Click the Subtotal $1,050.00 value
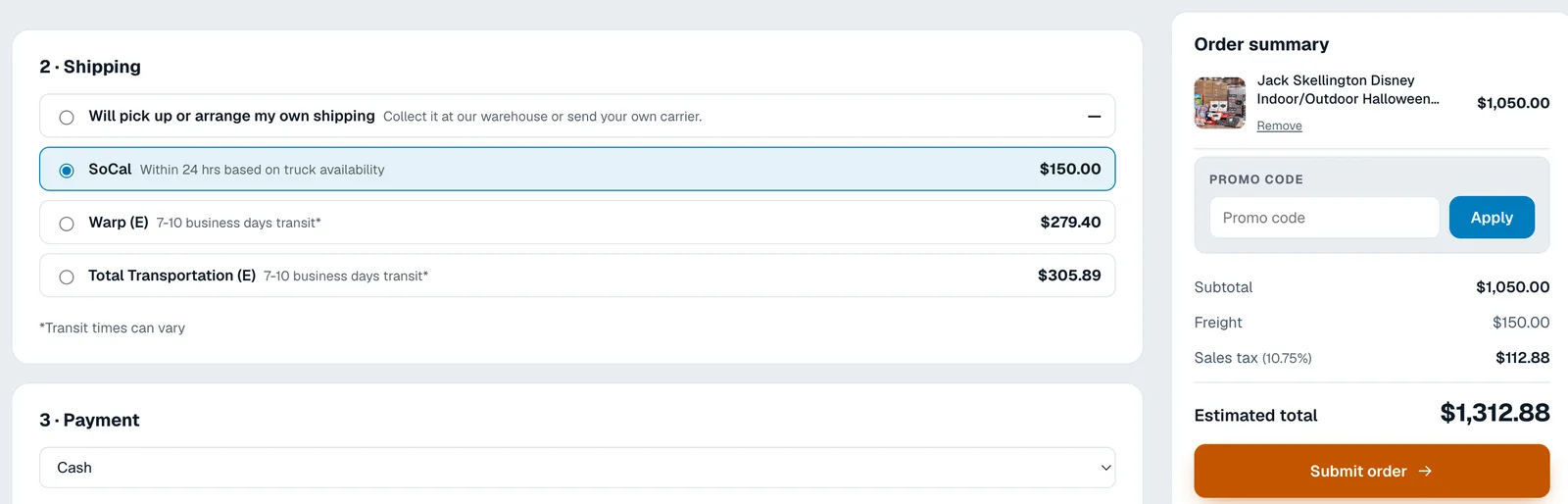Viewport: 1568px width, 504px height. click(x=1512, y=287)
